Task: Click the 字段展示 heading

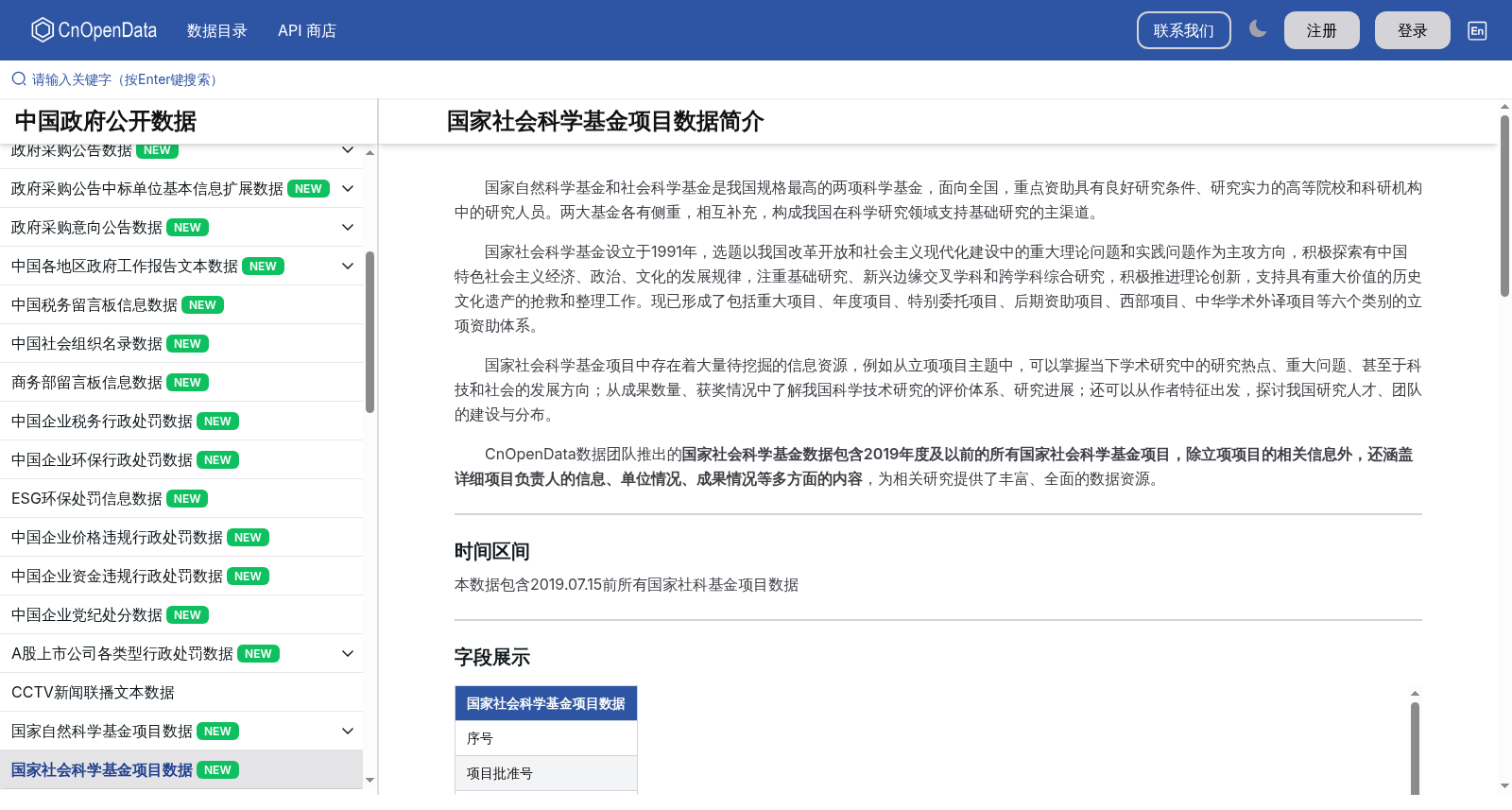Action: point(491,657)
